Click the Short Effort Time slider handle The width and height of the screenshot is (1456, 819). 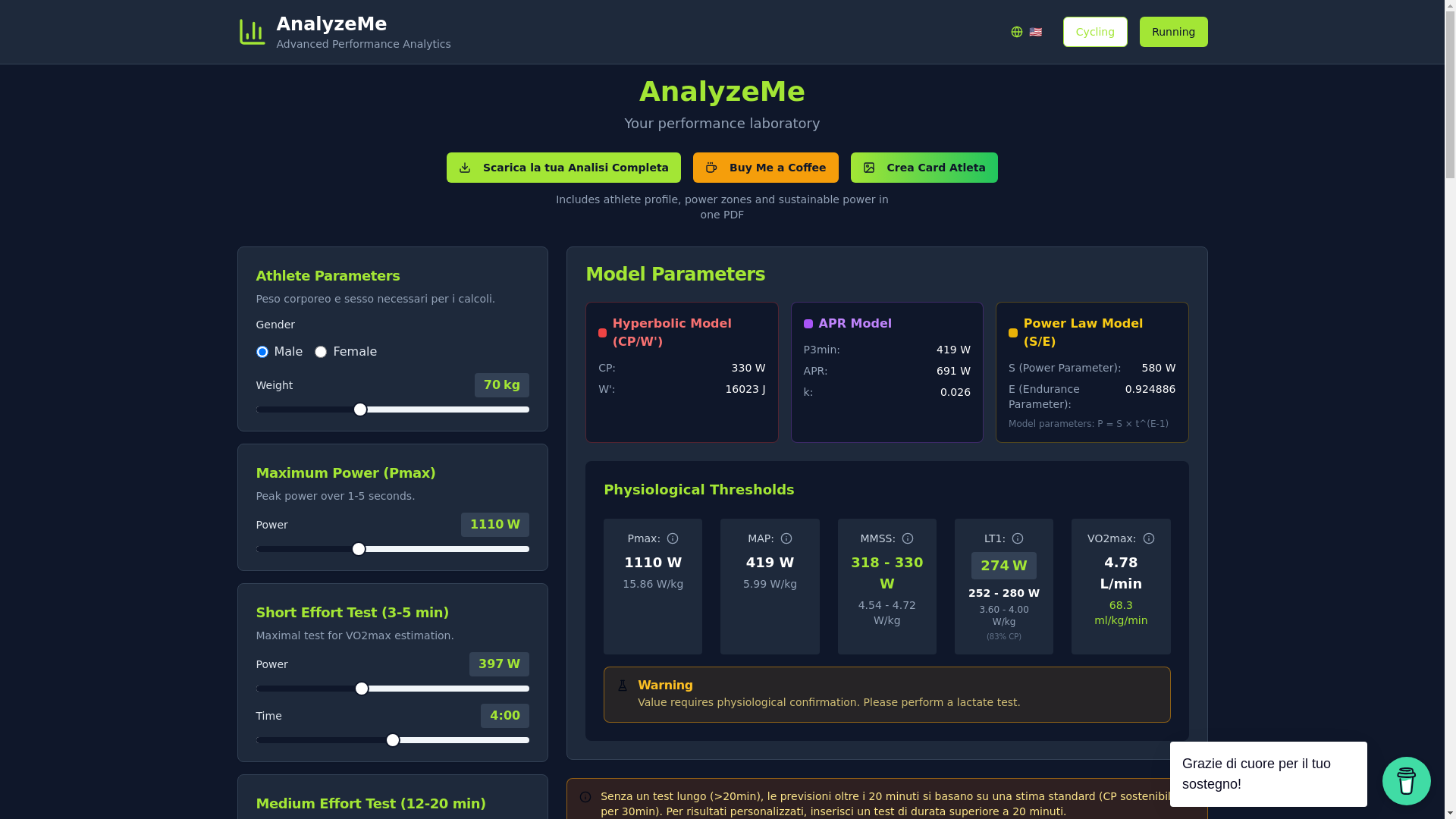coord(393,740)
